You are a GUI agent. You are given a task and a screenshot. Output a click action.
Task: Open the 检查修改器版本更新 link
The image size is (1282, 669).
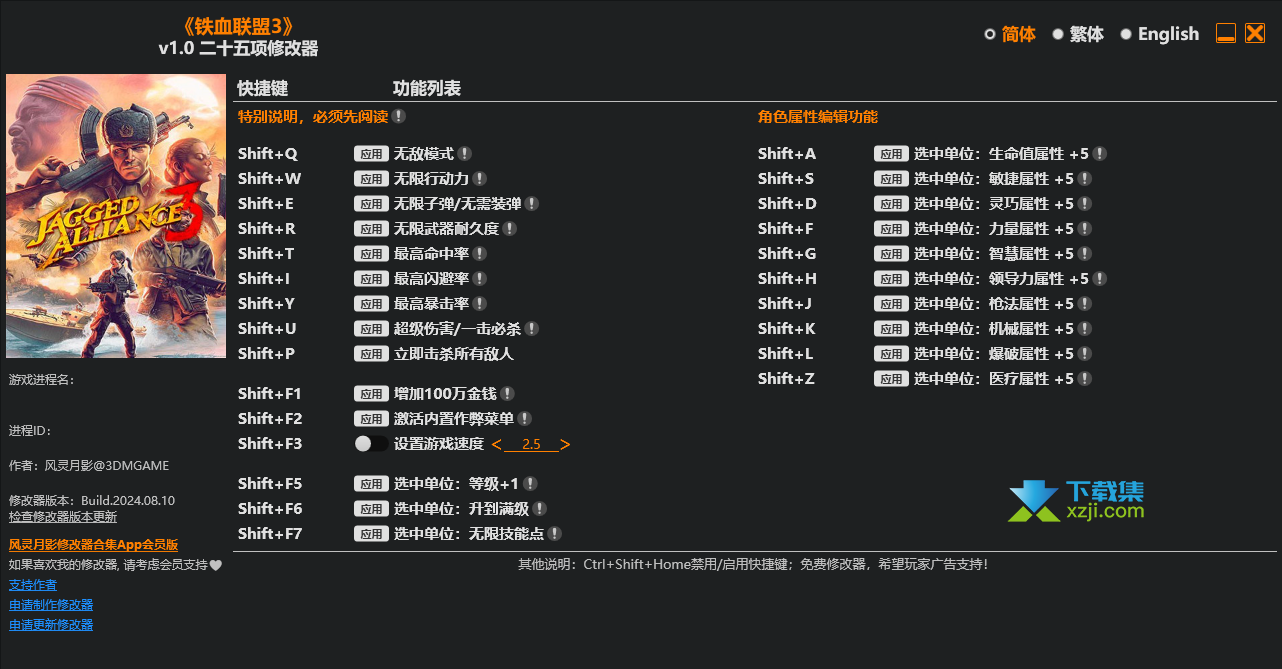click(x=63, y=517)
